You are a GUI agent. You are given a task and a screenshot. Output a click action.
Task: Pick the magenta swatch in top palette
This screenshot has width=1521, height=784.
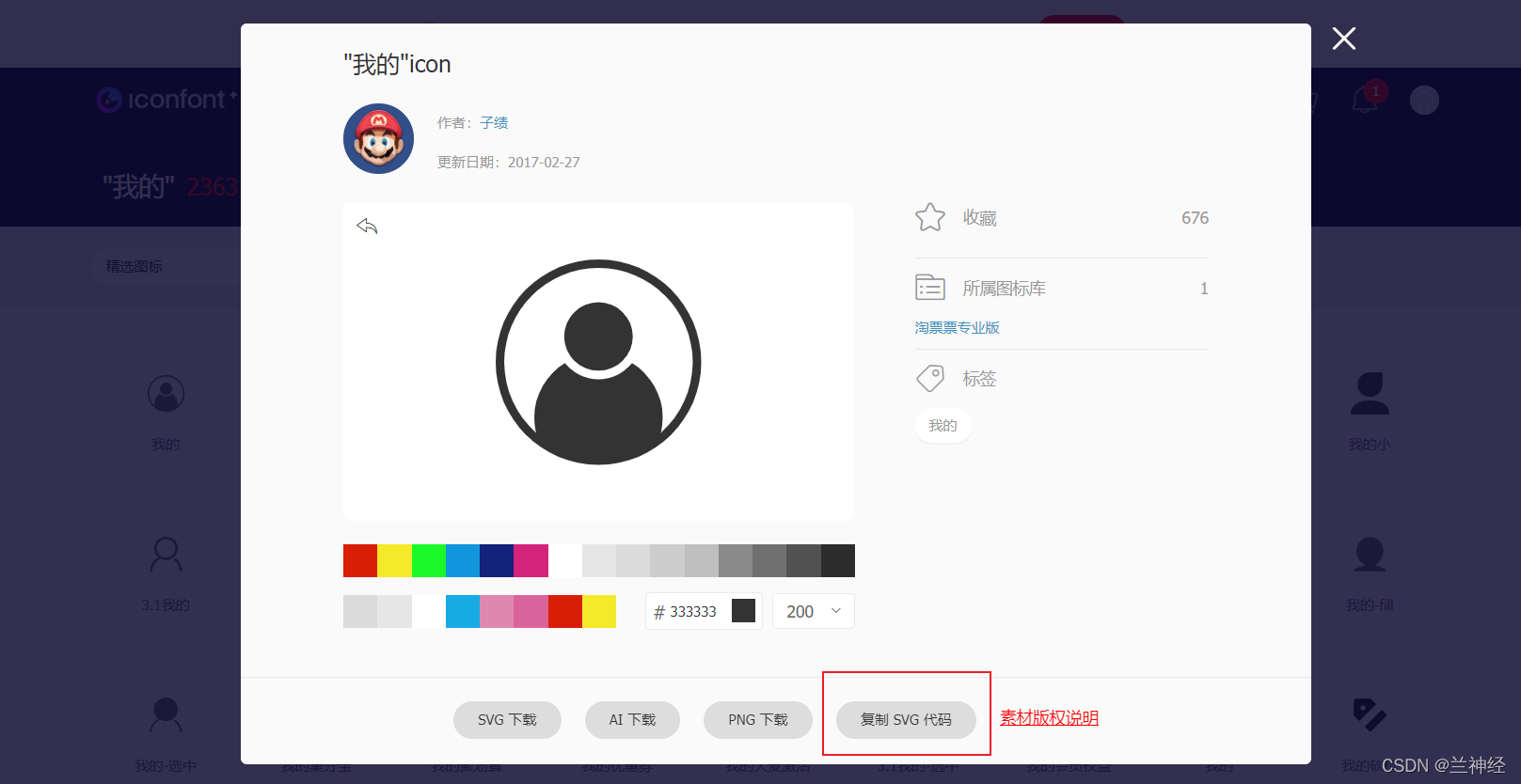[x=531, y=560]
